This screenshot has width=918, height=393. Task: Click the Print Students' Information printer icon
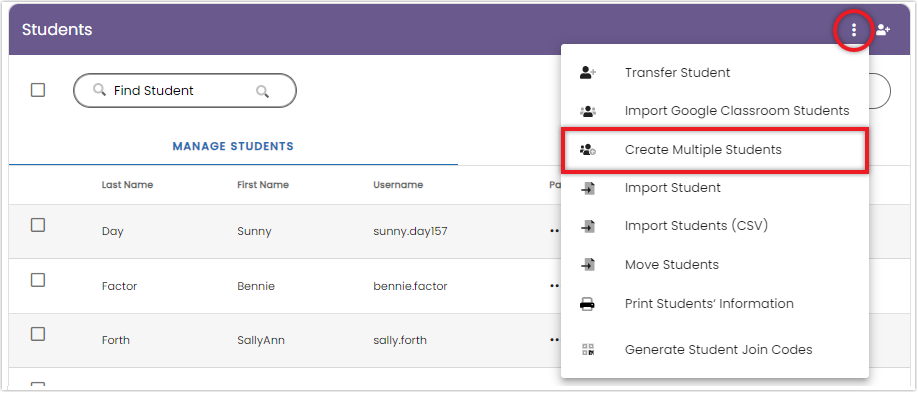click(587, 304)
